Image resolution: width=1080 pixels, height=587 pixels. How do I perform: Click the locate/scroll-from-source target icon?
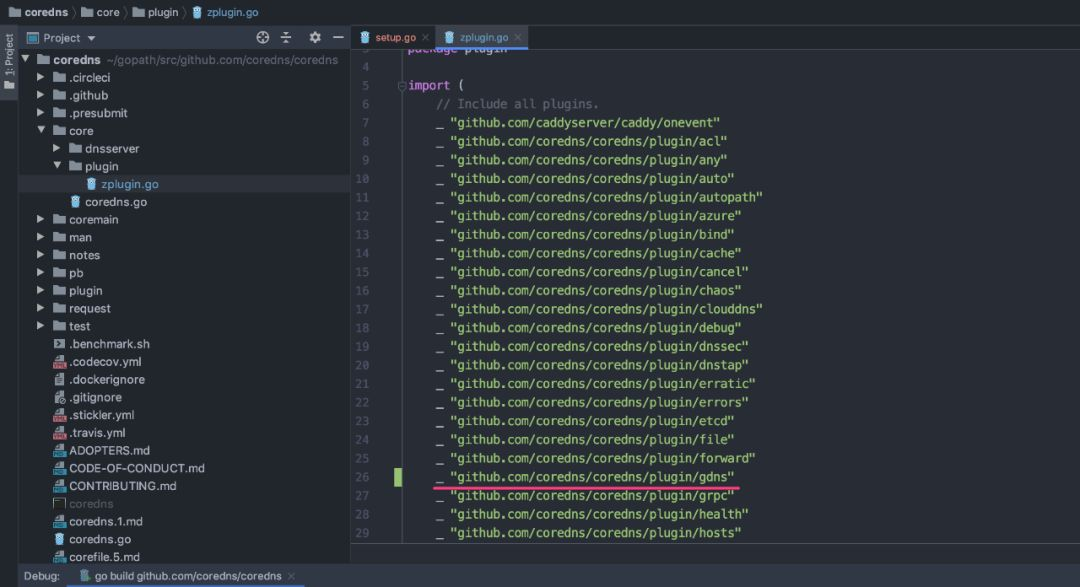tap(263, 38)
